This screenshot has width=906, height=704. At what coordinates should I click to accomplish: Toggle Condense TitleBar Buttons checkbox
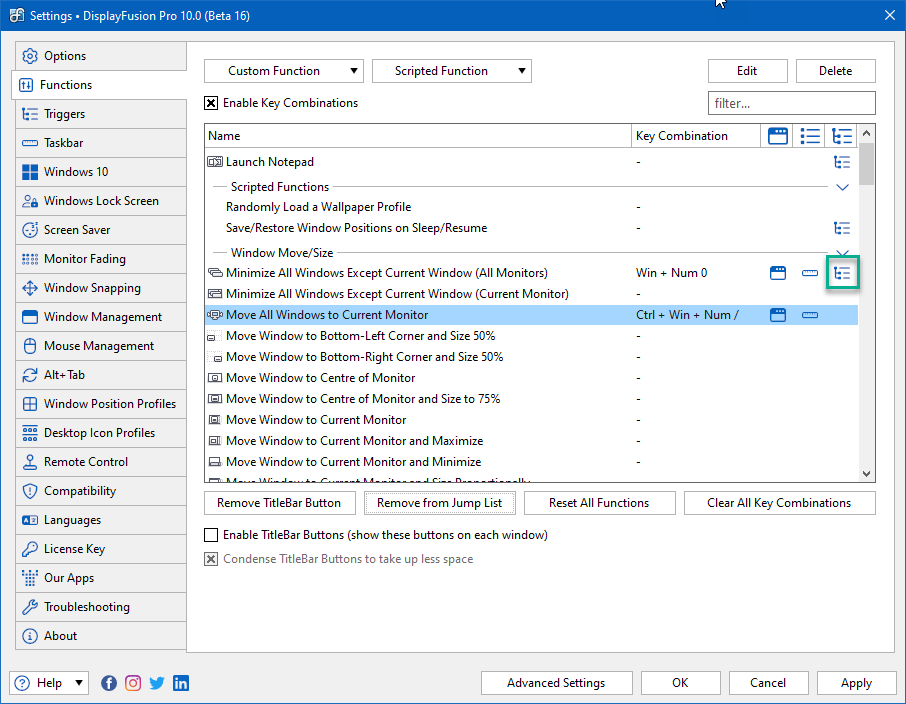pyautogui.click(x=211, y=559)
